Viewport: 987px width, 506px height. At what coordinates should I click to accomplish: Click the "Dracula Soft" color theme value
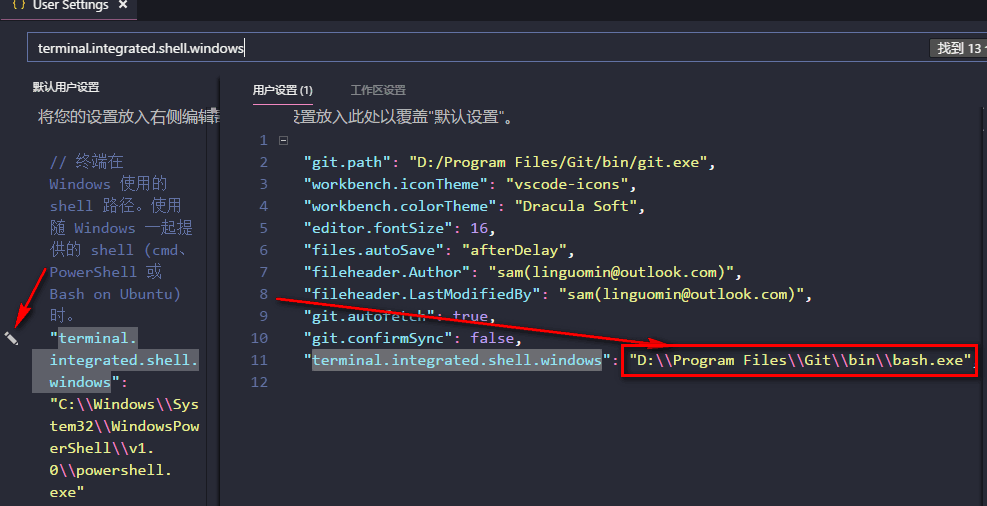574,206
